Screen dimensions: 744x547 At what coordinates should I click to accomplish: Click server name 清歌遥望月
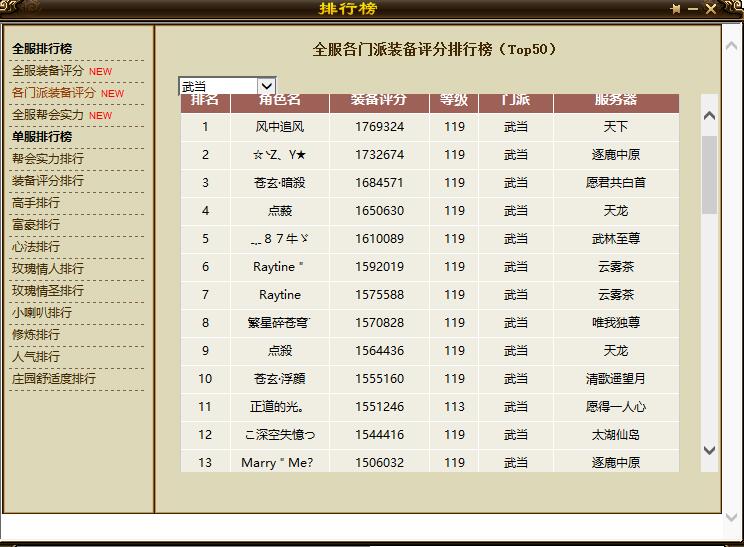pyautogui.click(x=616, y=379)
